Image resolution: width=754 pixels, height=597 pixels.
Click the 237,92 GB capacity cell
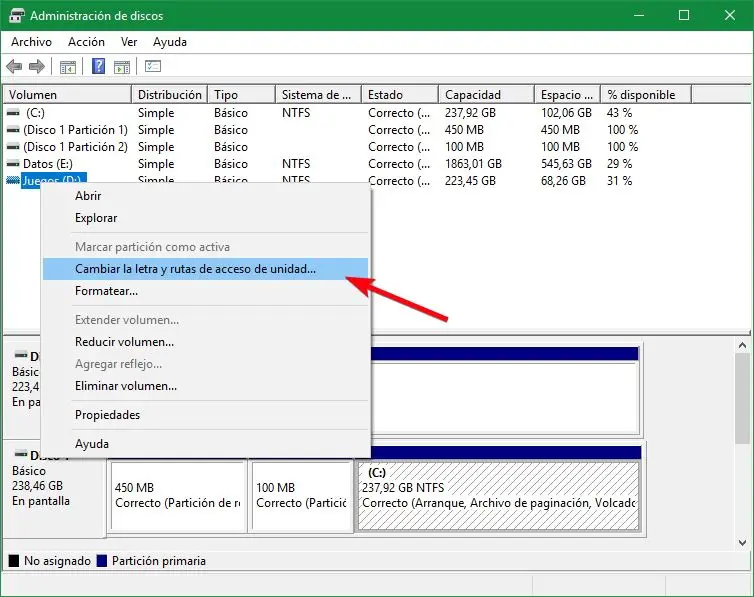point(470,112)
